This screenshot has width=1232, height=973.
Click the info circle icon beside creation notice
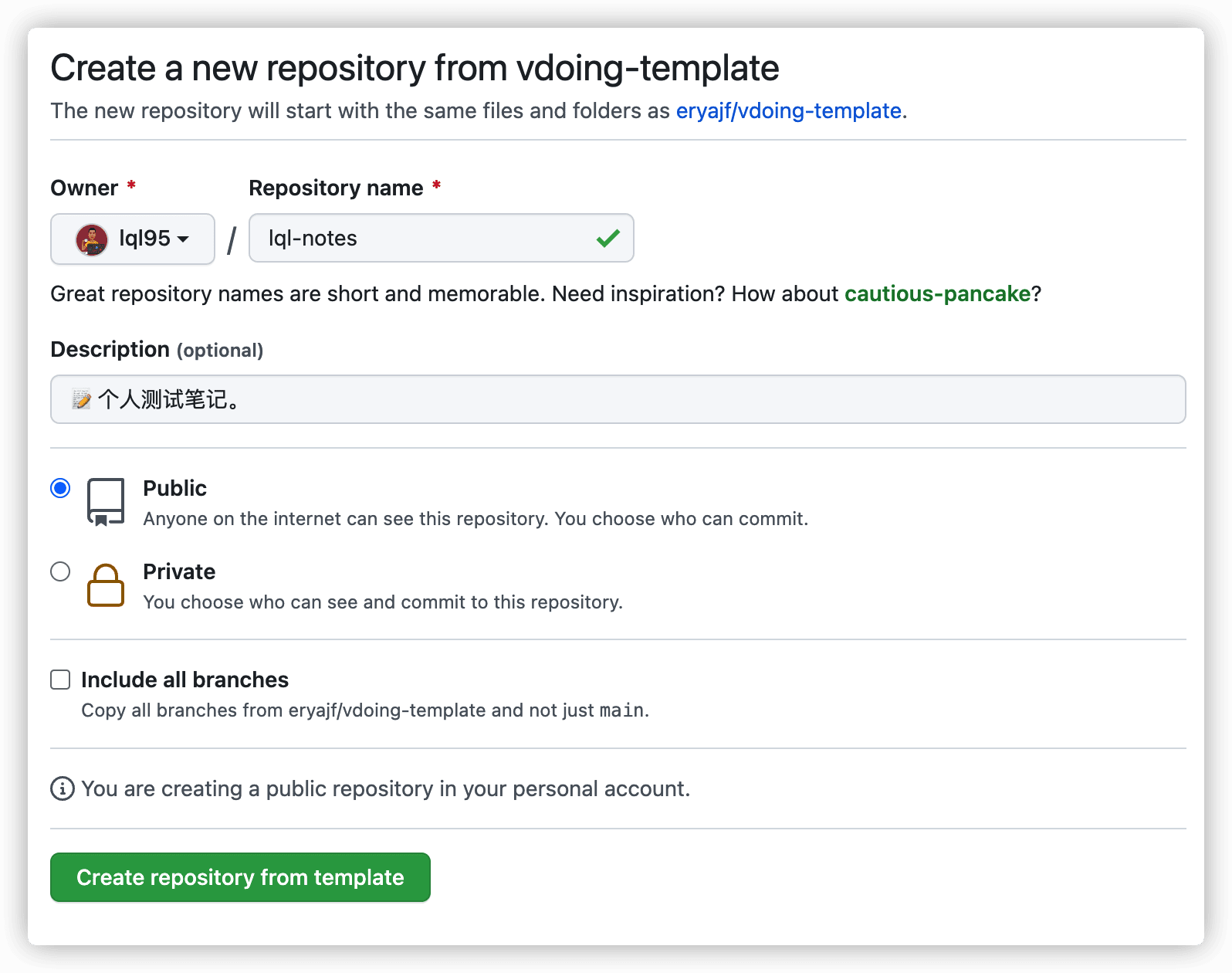[63, 788]
